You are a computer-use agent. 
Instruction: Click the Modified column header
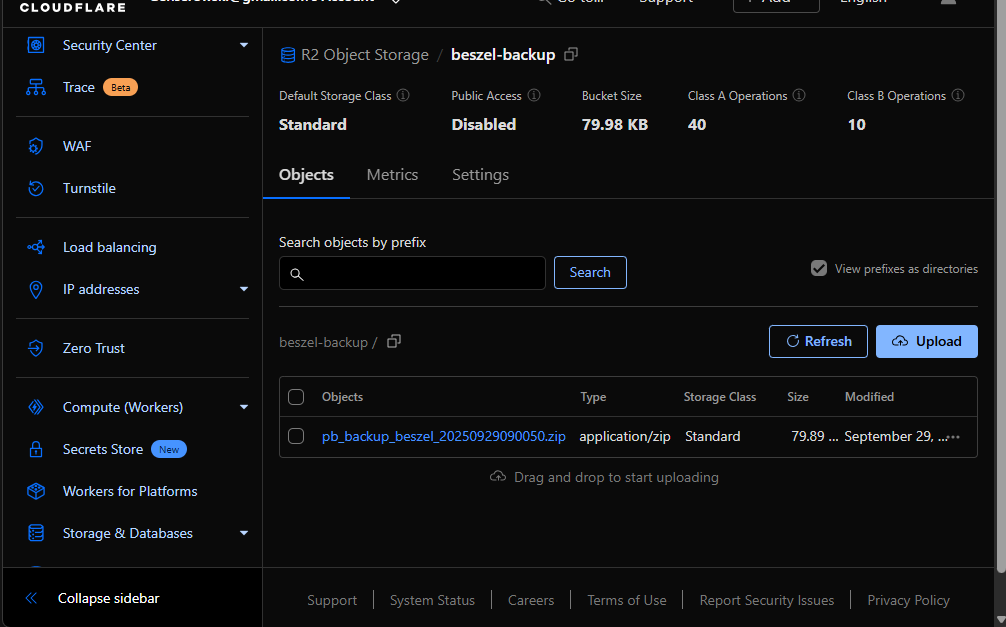869,397
